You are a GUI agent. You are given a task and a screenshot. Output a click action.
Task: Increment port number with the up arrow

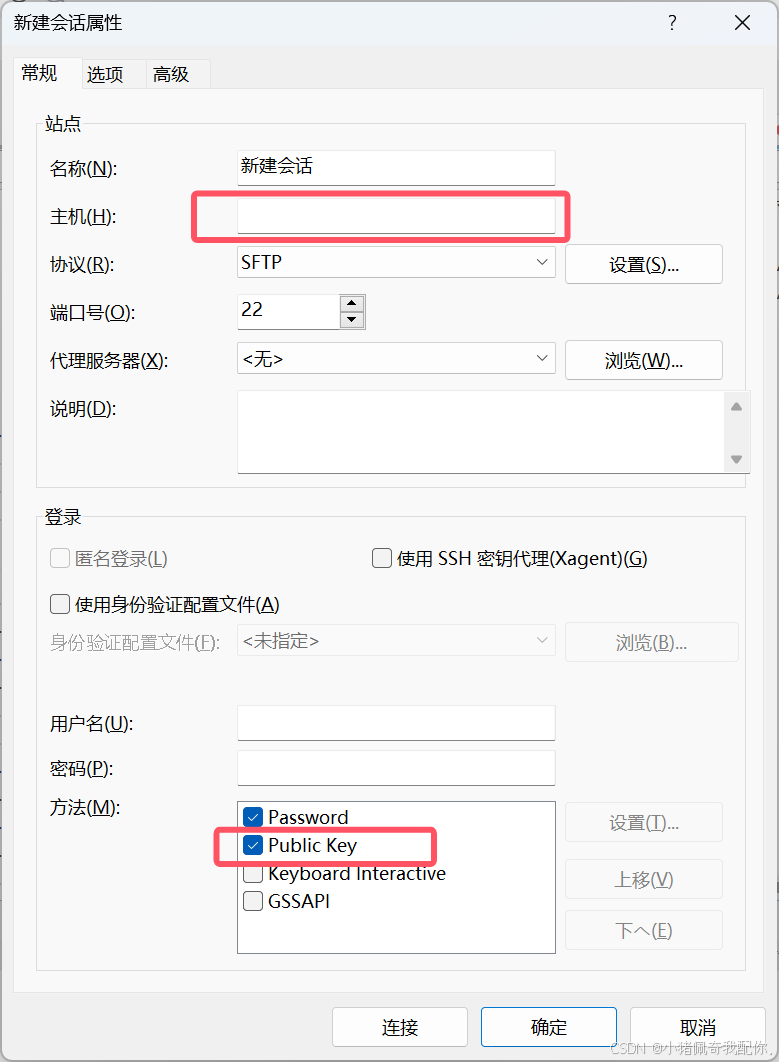click(x=352, y=303)
